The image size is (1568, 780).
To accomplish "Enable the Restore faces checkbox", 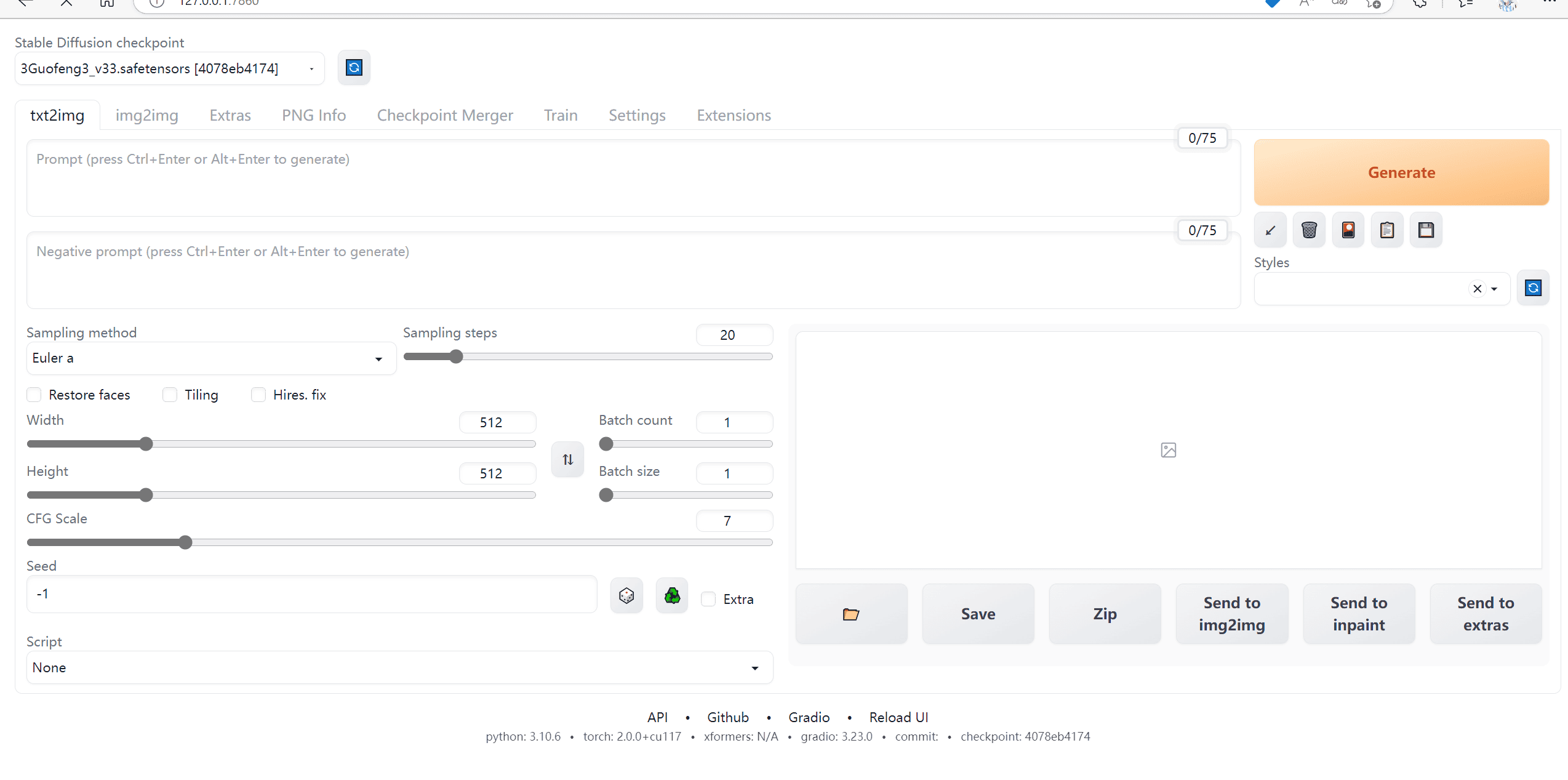I will [x=34, y=395].
